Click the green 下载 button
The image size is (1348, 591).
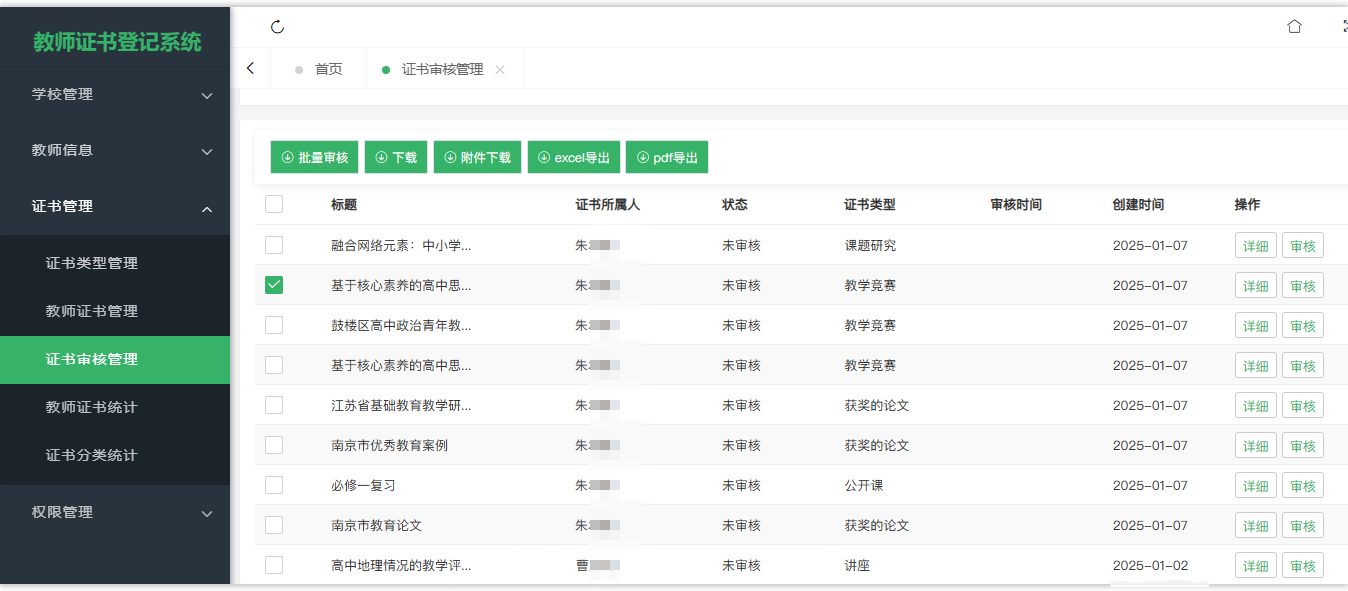396,157
